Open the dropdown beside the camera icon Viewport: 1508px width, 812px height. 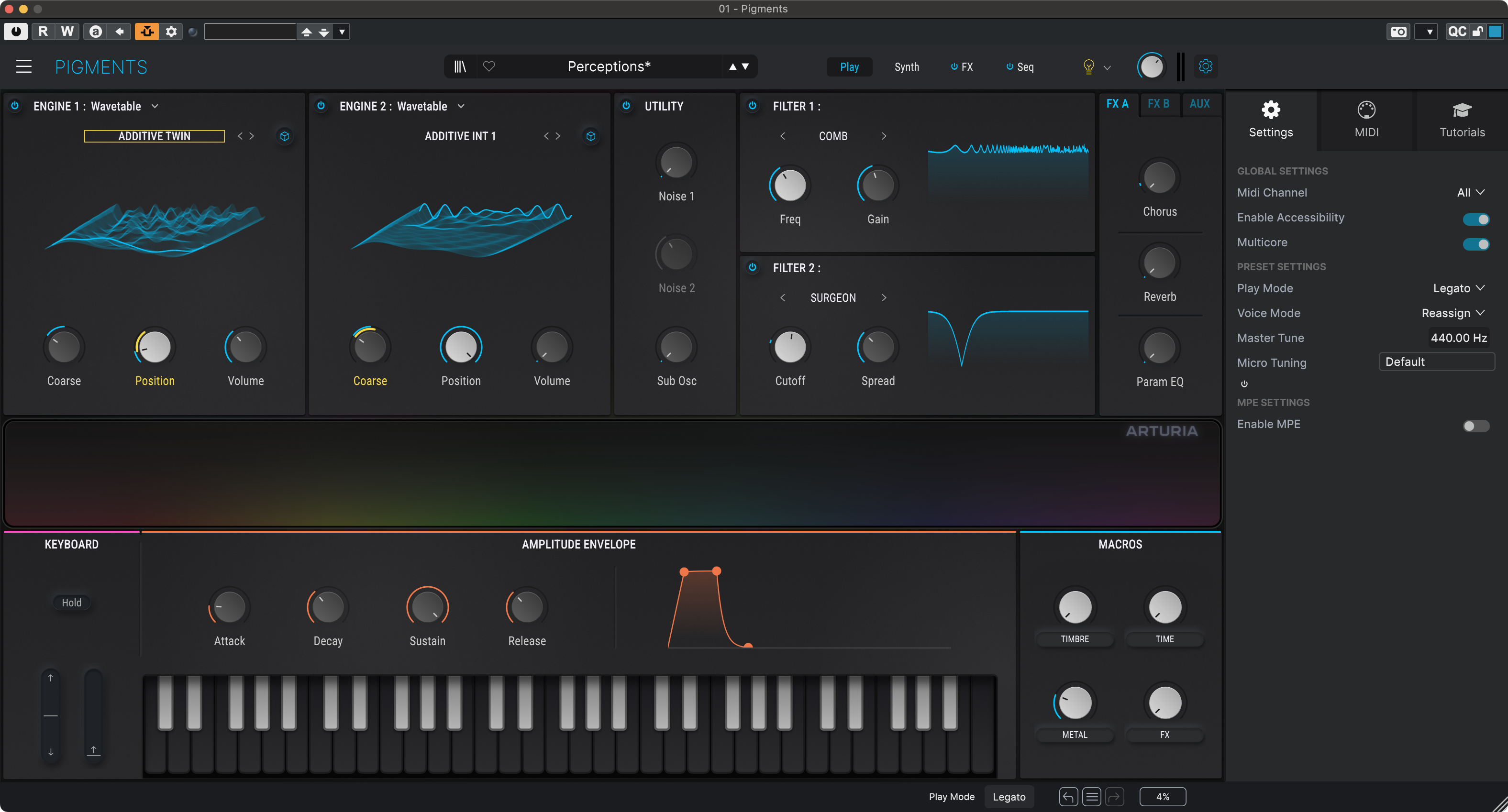click(1427, 32)
